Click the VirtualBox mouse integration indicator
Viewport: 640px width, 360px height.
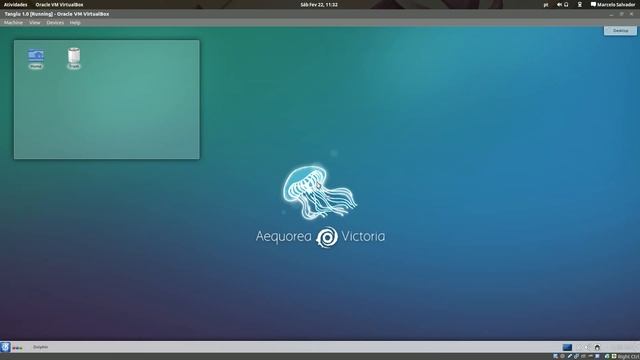pos(607,356)
